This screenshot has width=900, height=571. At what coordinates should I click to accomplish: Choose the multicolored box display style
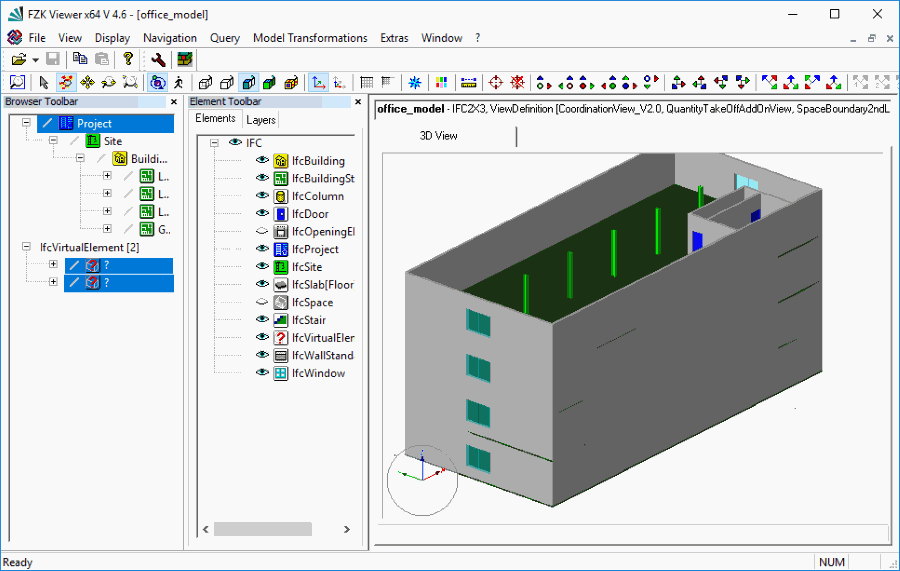tap(291, 83)
